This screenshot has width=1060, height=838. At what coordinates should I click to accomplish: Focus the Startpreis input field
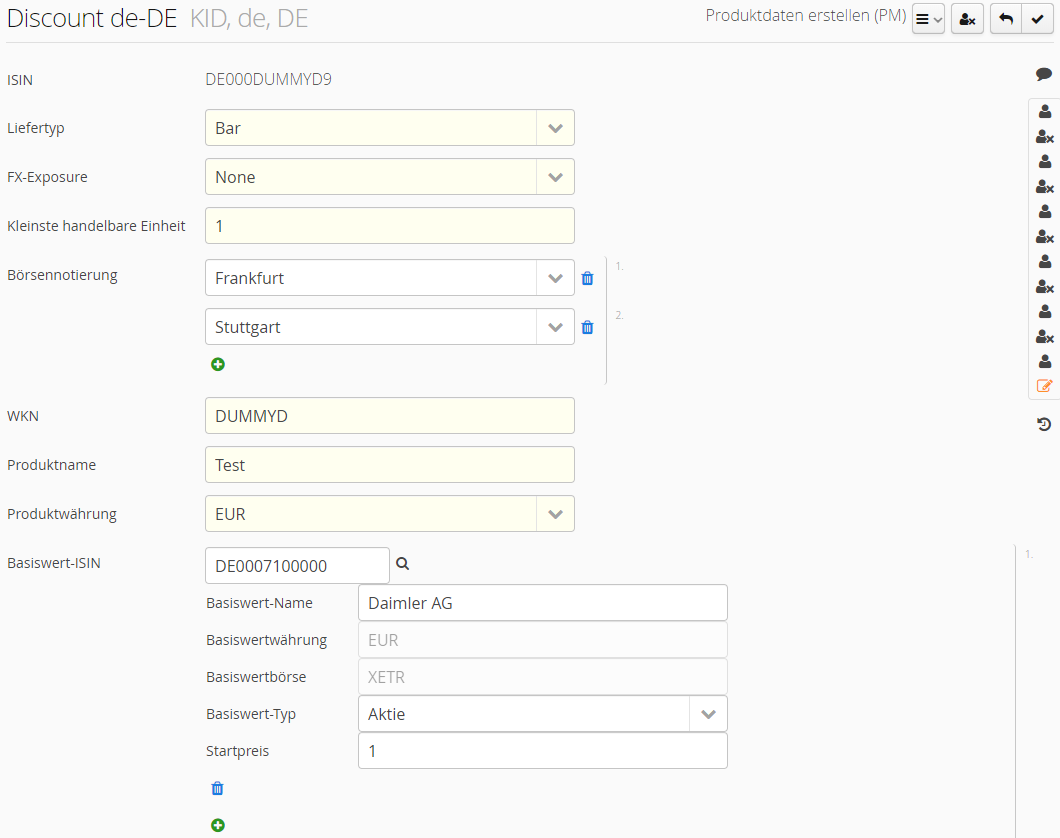click(x=542, y=751)
